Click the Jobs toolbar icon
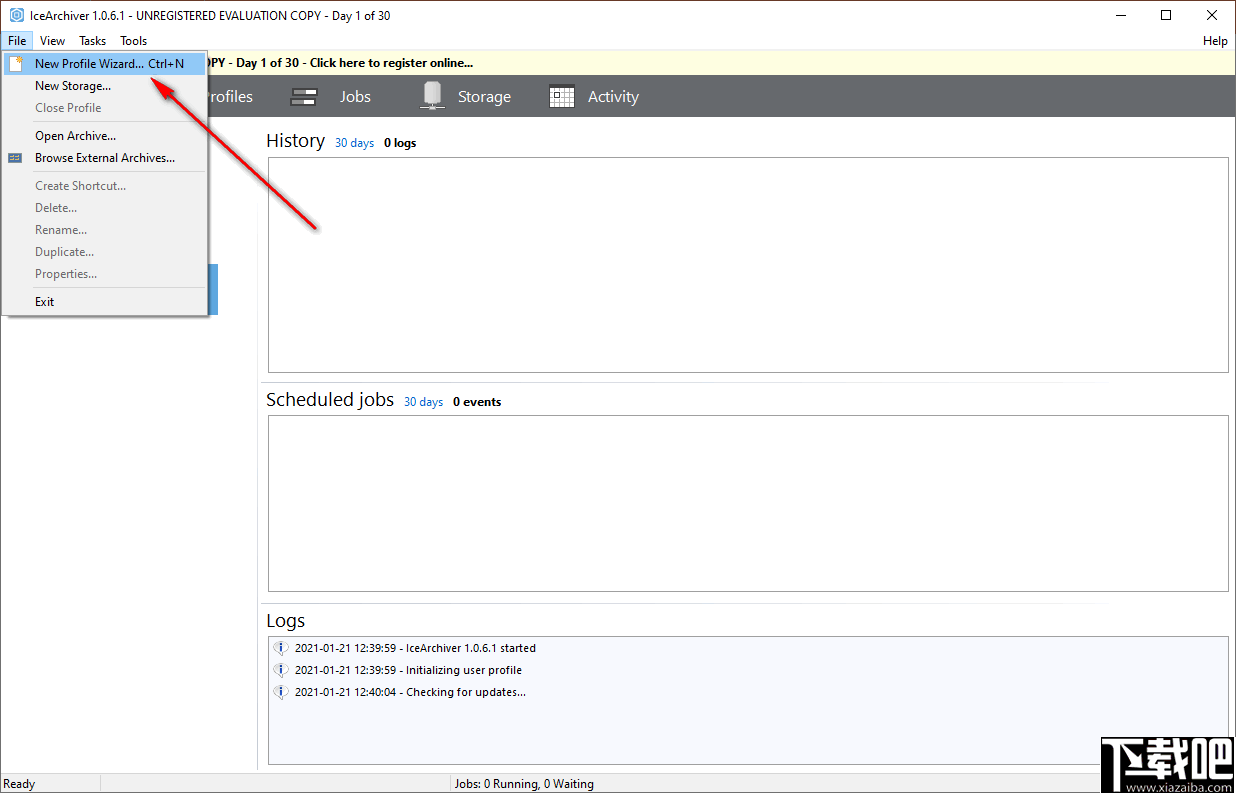 tap(304, 97)
